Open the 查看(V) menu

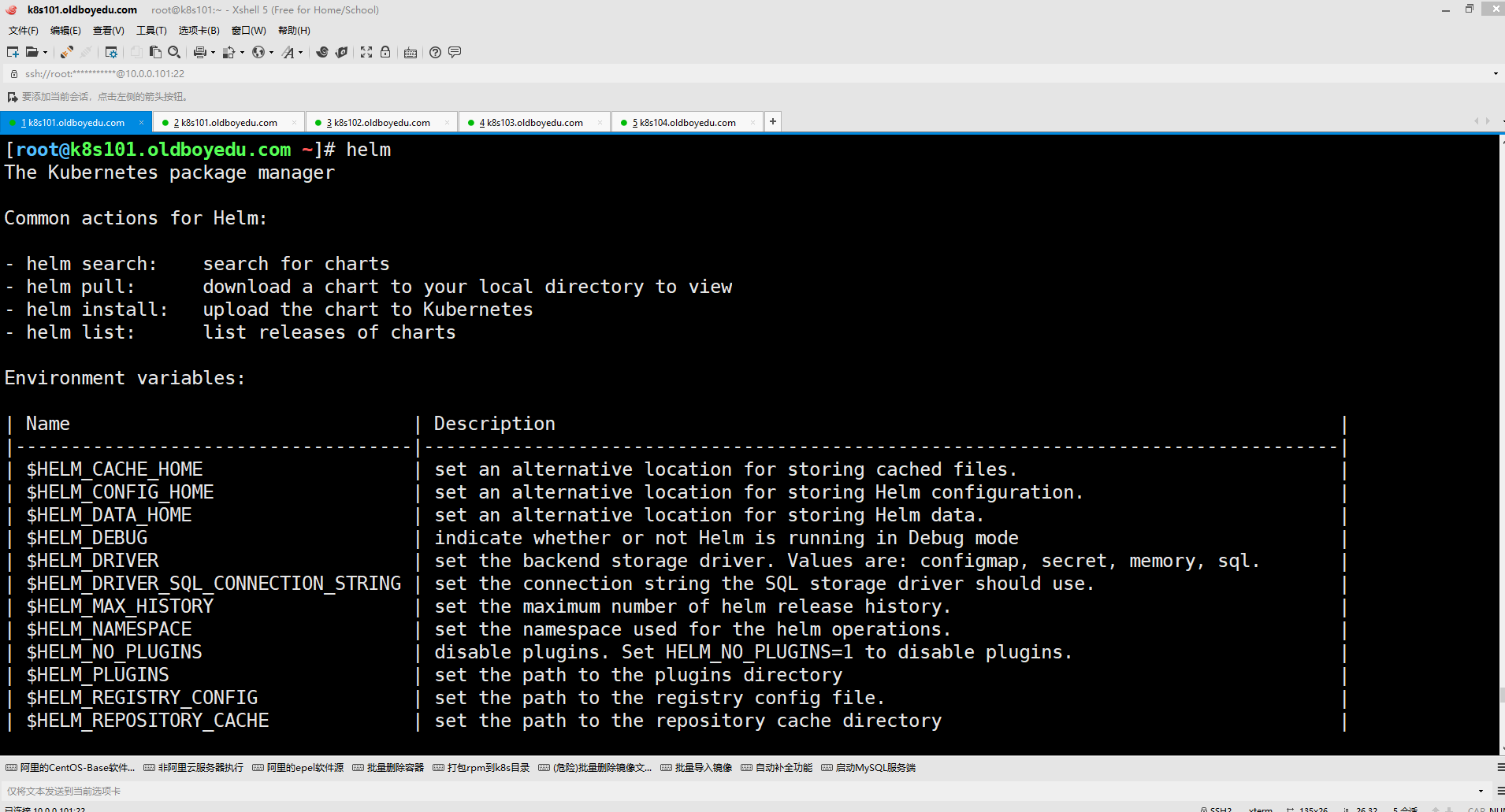(108, 31)
